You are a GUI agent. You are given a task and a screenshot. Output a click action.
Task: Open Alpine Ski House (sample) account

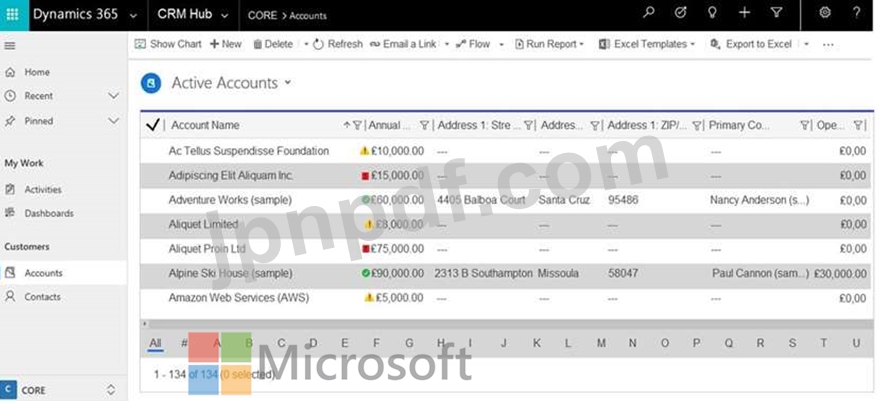[230, 274]
